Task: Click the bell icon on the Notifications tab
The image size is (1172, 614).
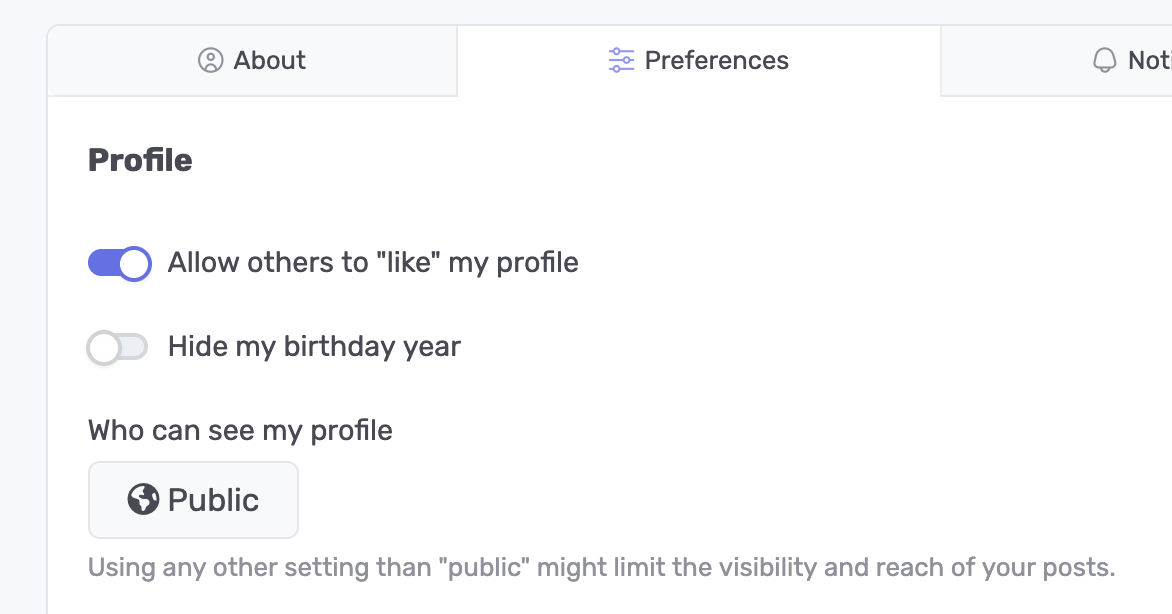Action: click(x=1104, y=61)
